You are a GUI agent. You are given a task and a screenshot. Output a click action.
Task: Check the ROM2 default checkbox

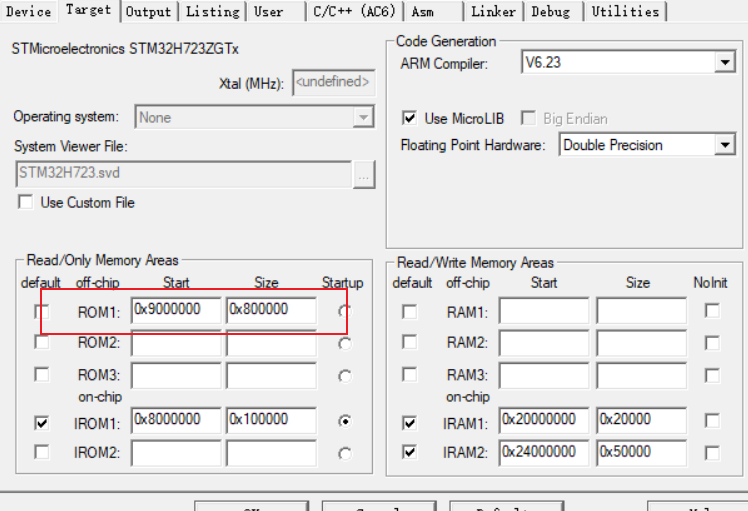[x=42, y=342]
